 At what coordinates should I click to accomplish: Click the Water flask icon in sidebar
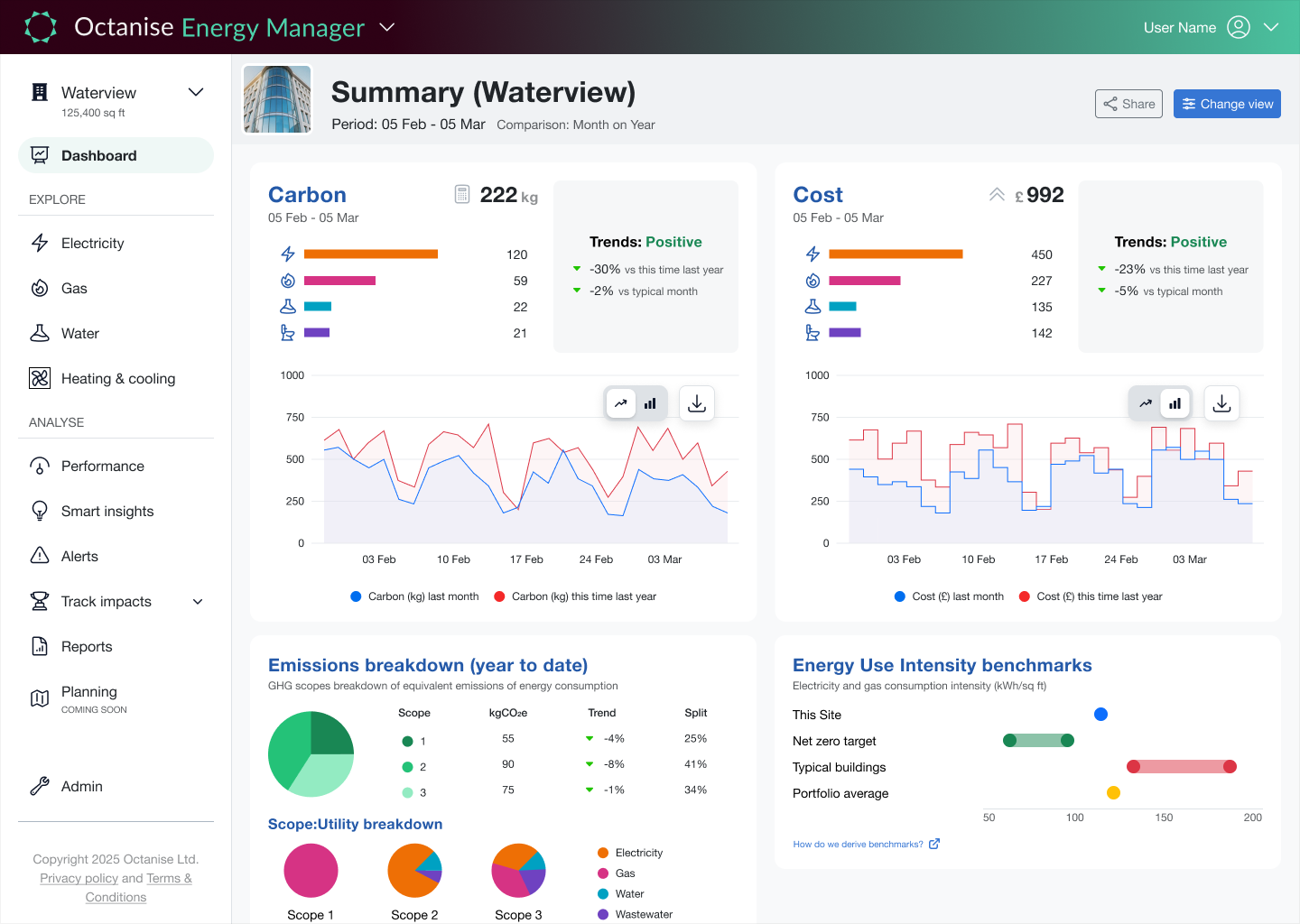(40, 333)
